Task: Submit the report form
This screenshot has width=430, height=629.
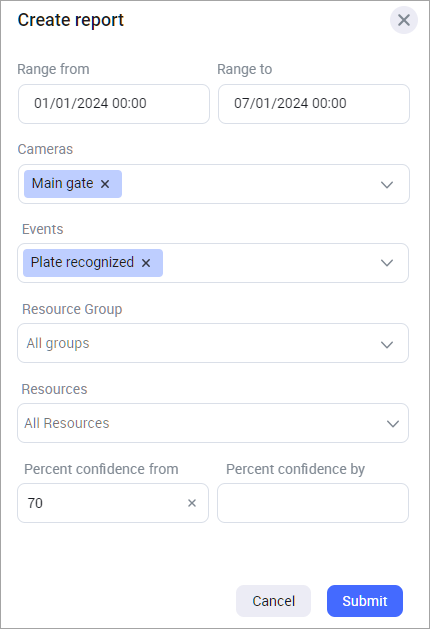Action: (365, 601)
